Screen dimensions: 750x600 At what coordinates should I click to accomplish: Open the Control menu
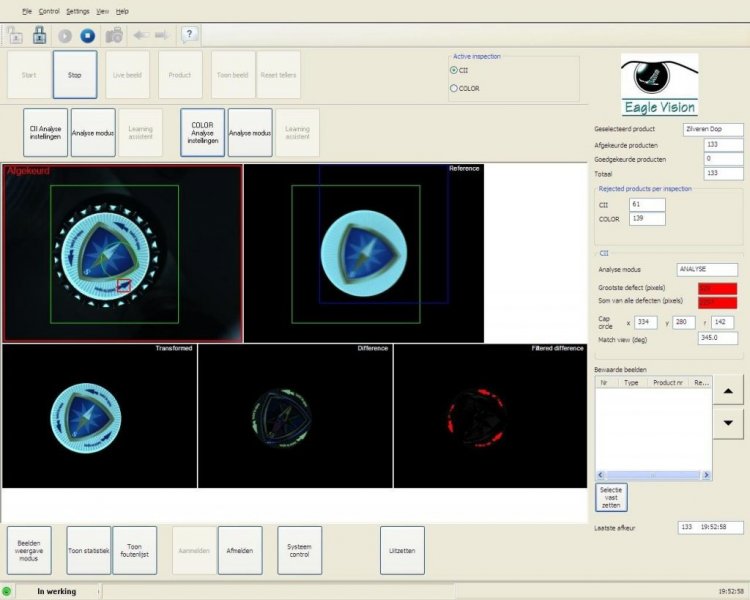point(49,11)
